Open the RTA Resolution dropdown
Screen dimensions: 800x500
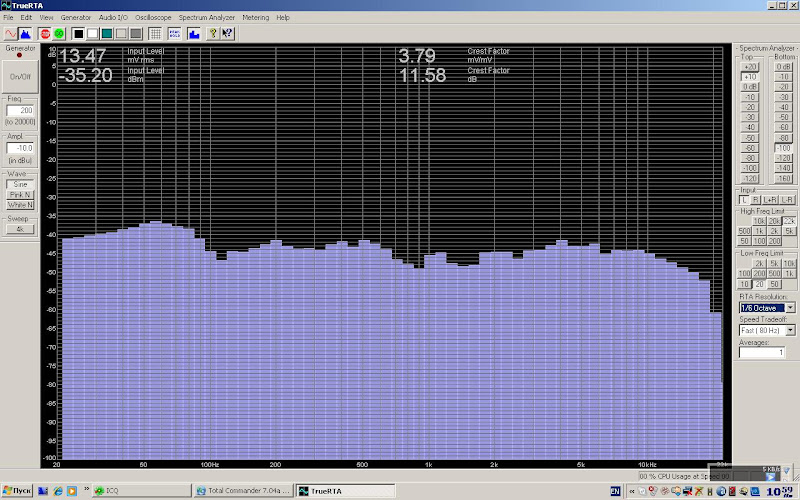coord(790,308)
